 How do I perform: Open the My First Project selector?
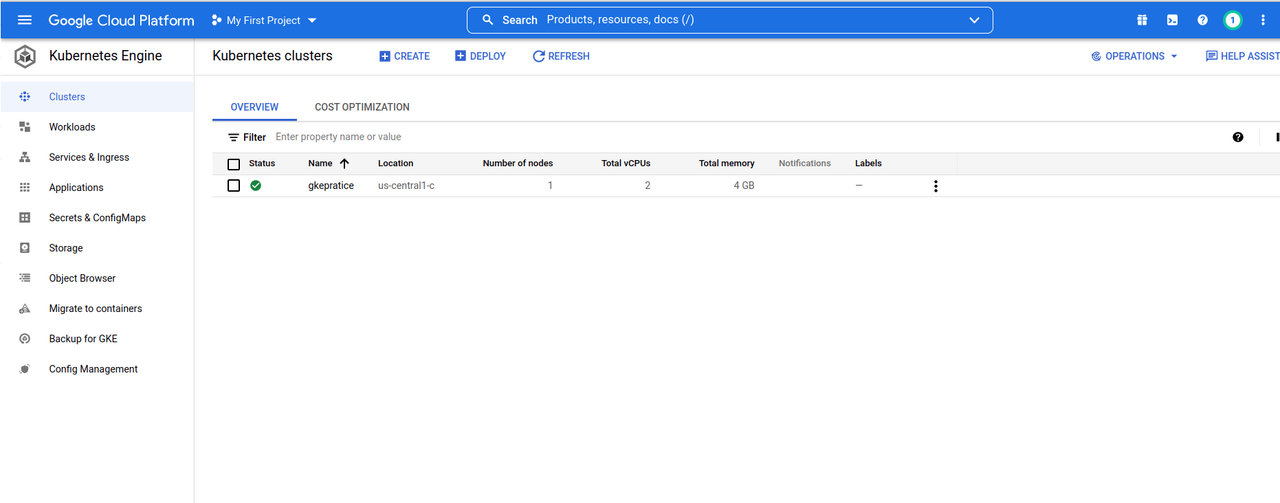point(265,20)
